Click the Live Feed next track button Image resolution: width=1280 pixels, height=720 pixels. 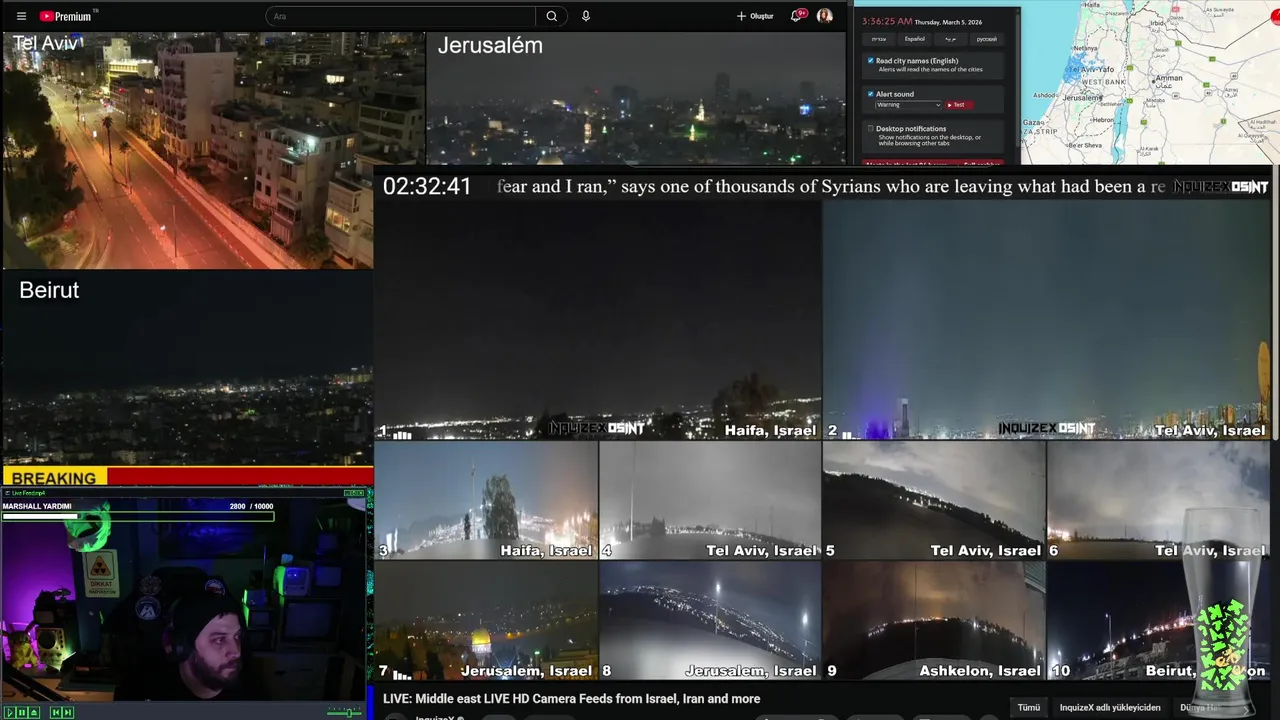68,712
